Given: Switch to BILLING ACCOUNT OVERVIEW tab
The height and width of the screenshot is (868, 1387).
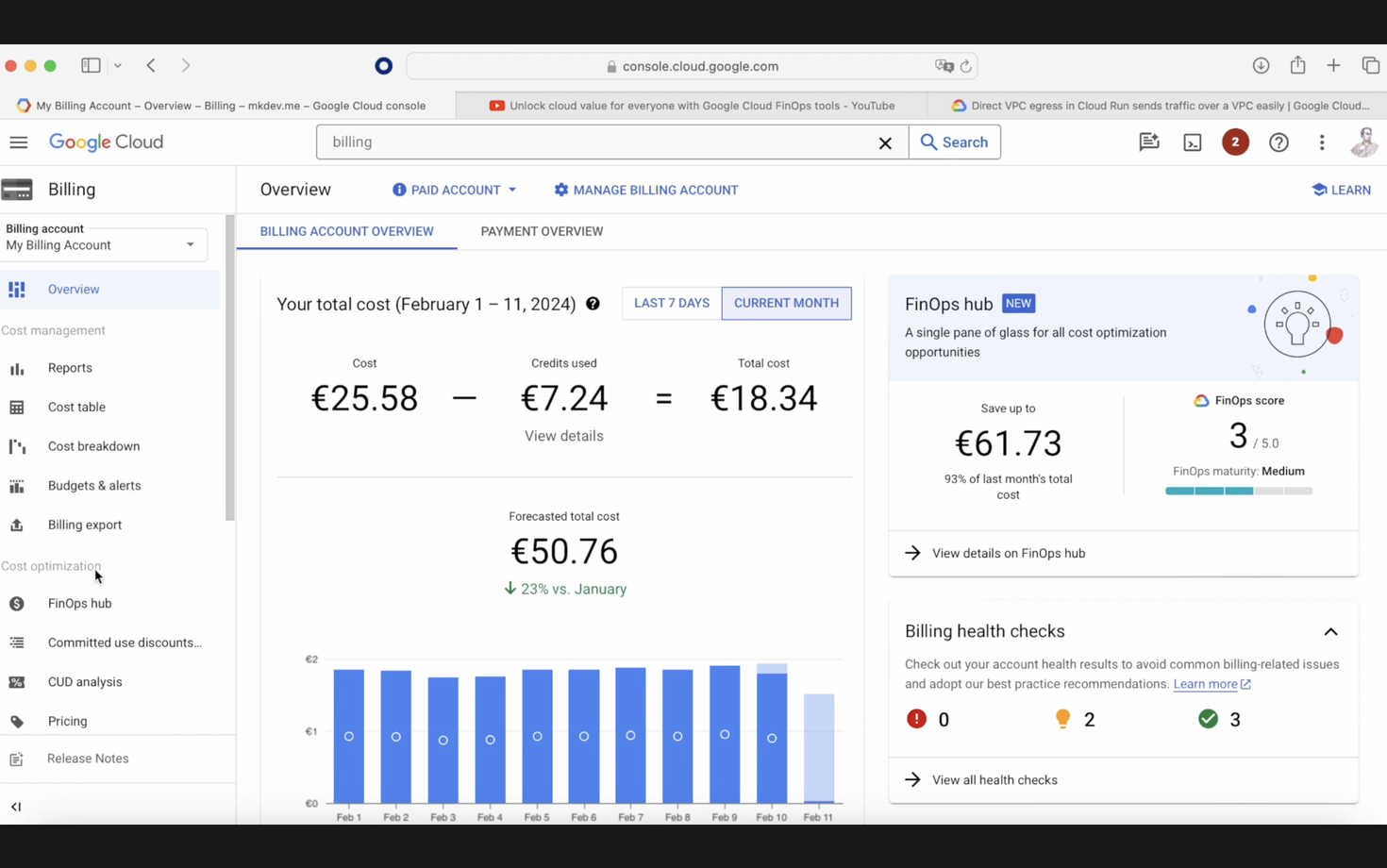Looking at the screenshot, I should (346, 231).
